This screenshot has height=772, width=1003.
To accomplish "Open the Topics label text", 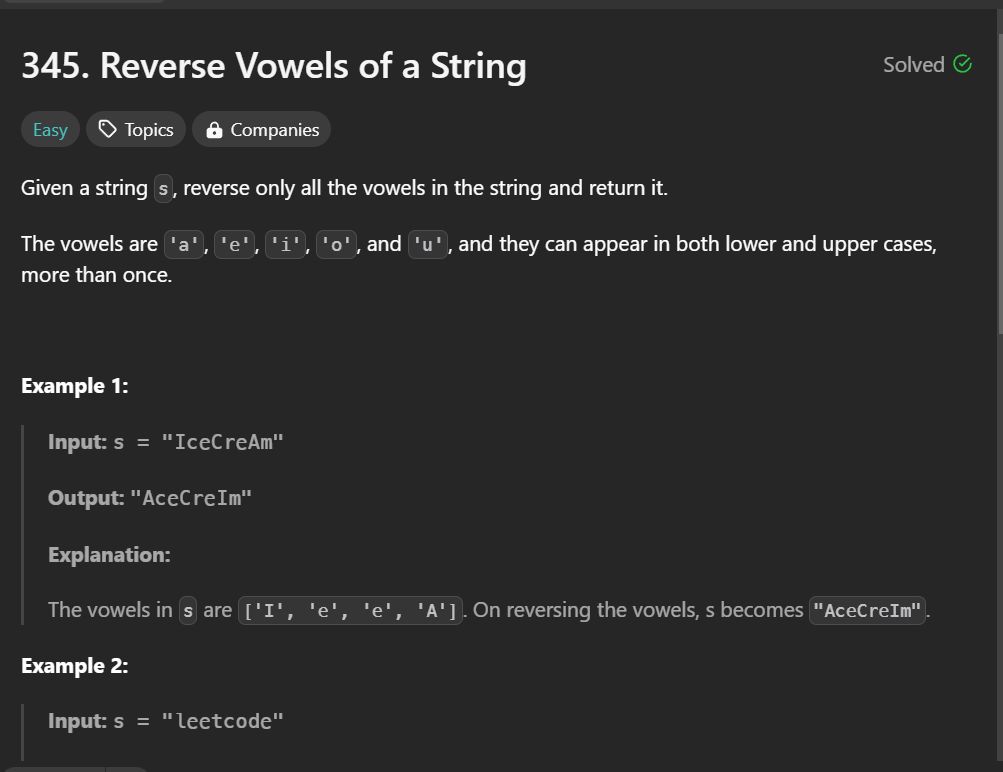I will 149,130.
